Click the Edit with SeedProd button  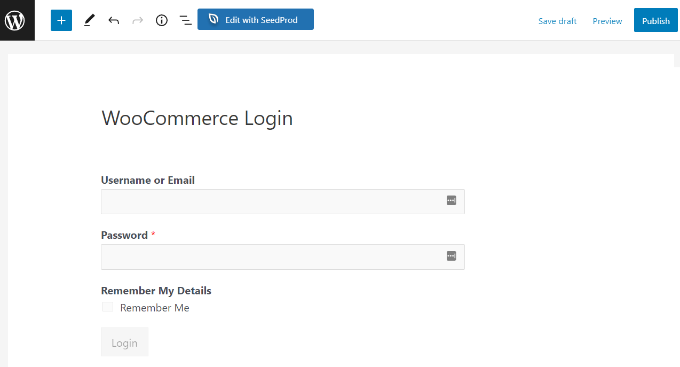click(255, 20)
